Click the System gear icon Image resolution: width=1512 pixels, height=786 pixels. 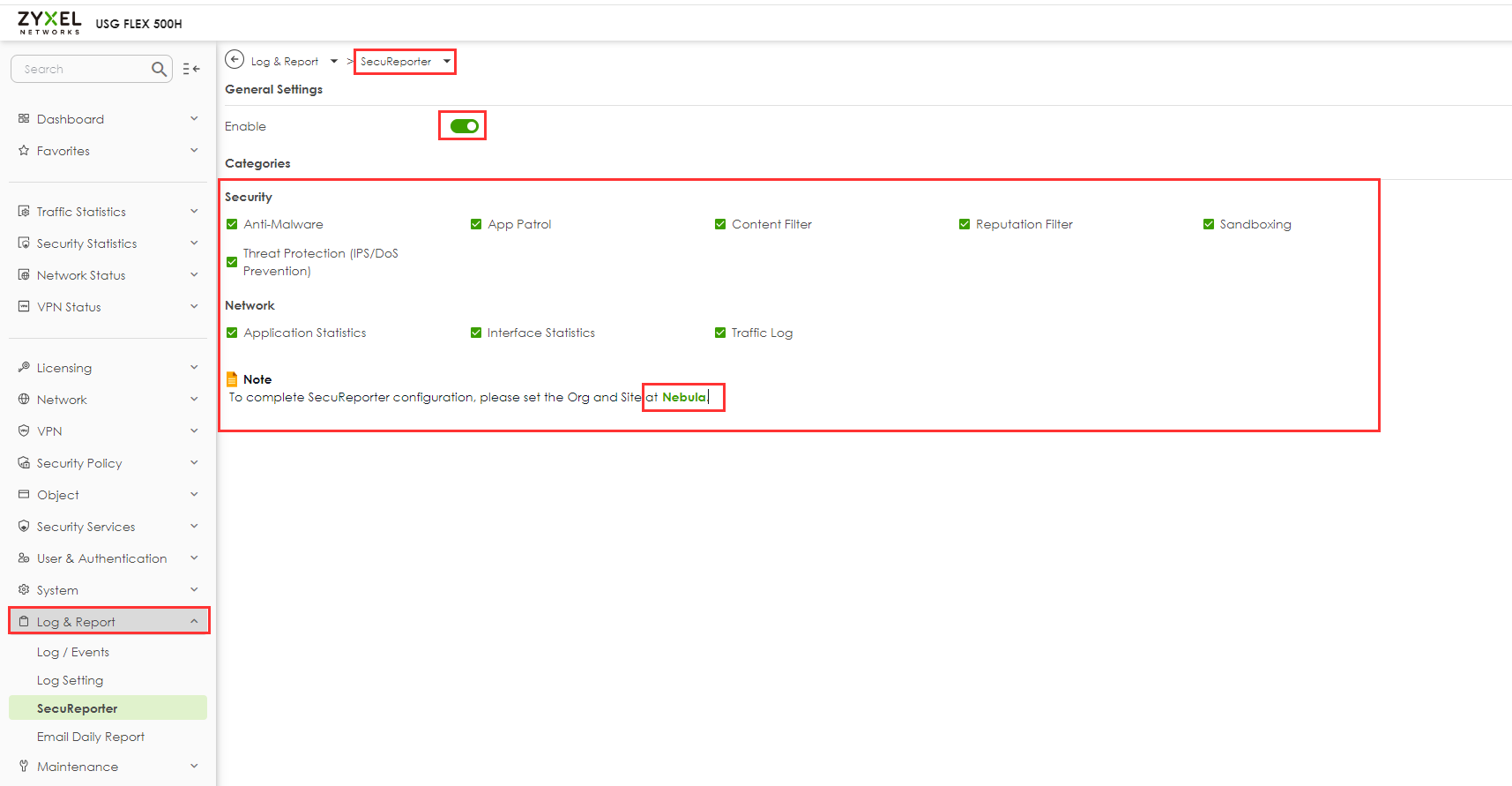pyautogui.click(x=24, y=590)
